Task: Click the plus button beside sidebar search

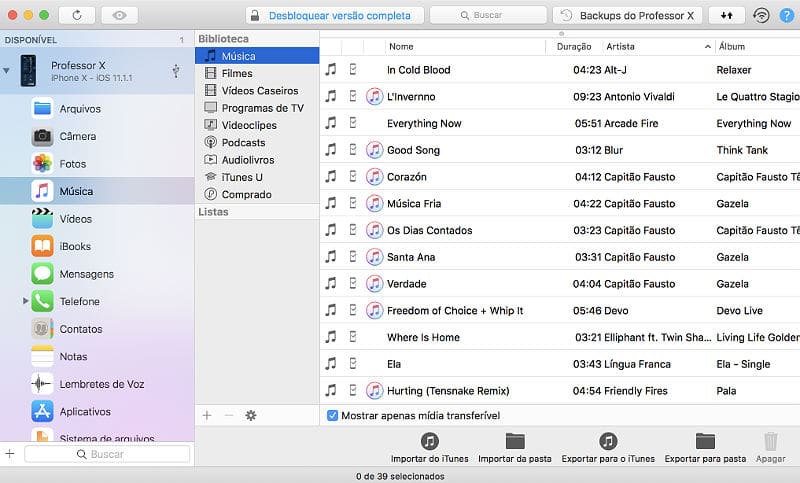Action: [10, 453]
